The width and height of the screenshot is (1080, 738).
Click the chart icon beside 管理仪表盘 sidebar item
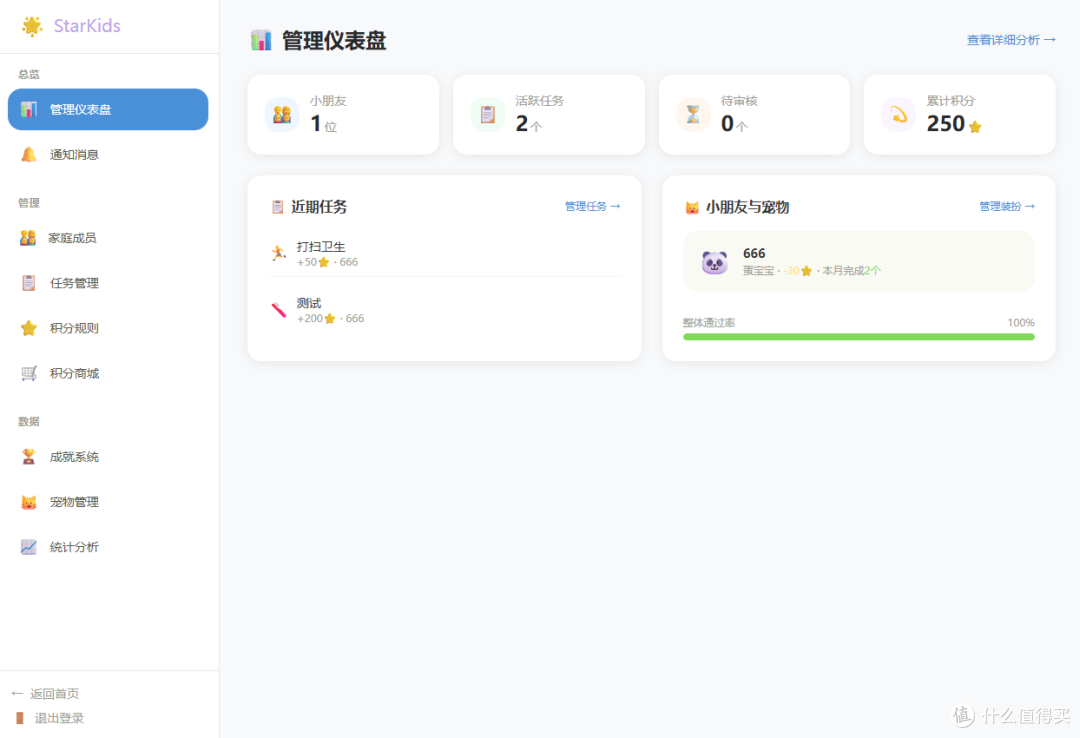(29, 110)
